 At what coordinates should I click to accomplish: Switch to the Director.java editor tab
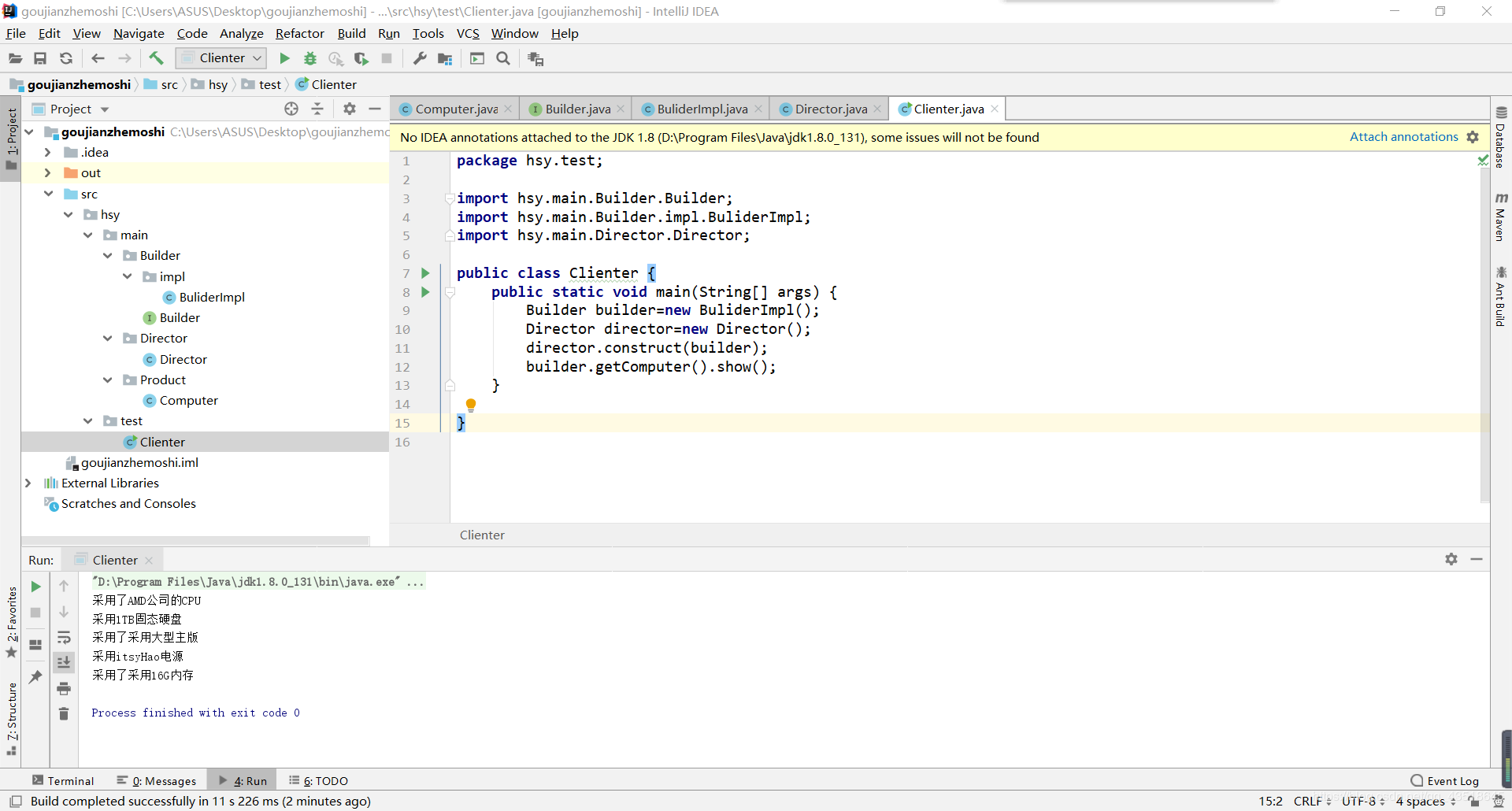830,109
